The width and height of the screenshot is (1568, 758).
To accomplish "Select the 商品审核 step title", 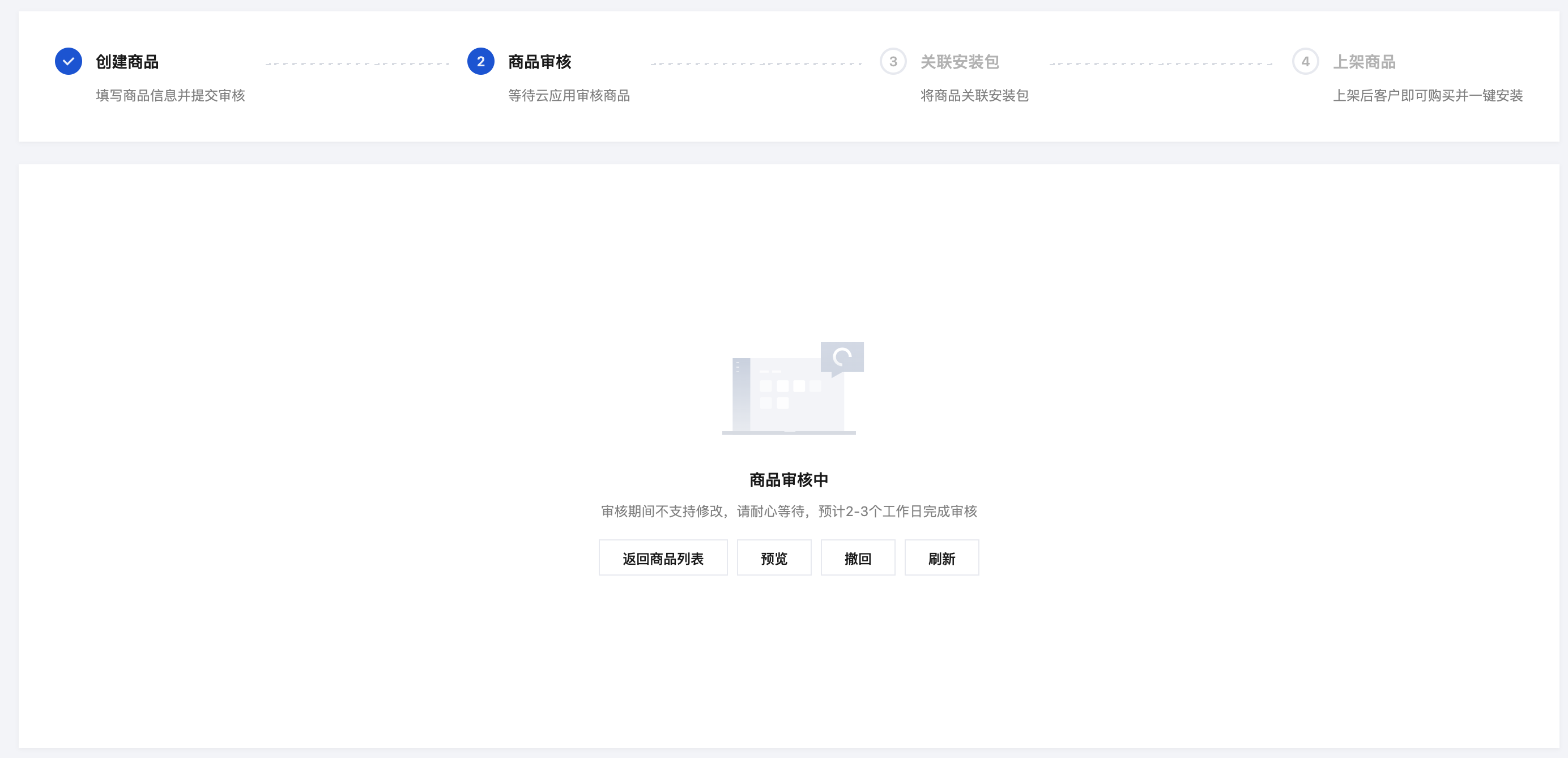I will [539, 62].
